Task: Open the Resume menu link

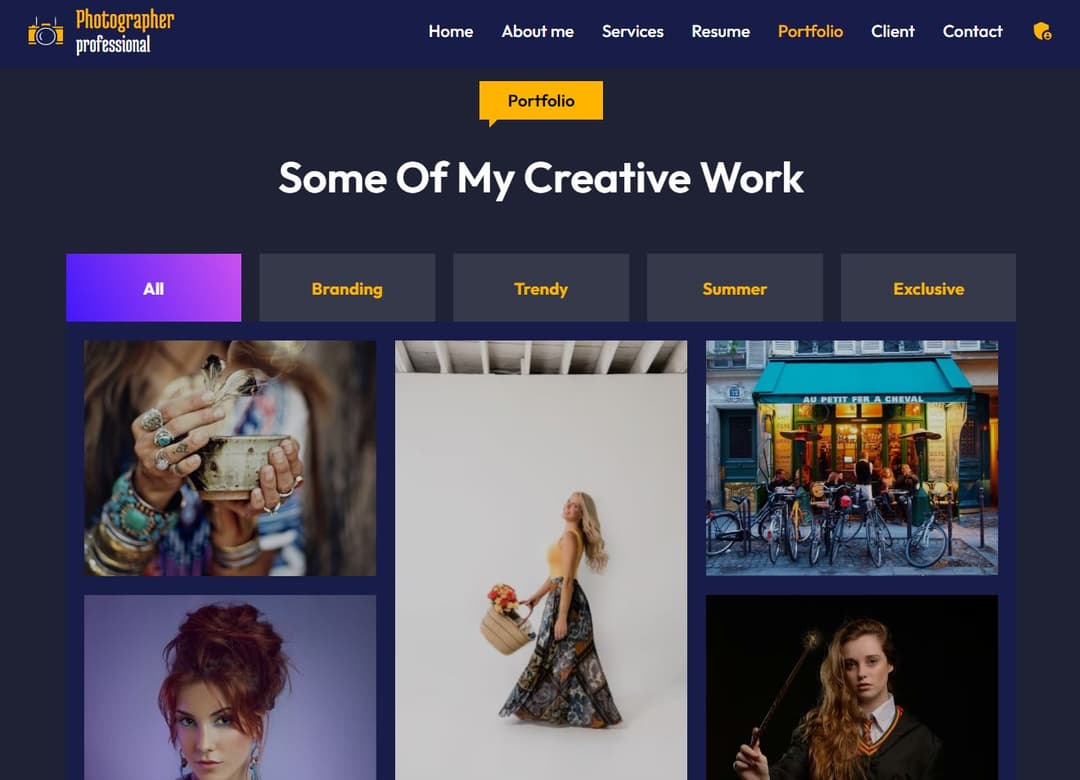Action: [720, 32]
